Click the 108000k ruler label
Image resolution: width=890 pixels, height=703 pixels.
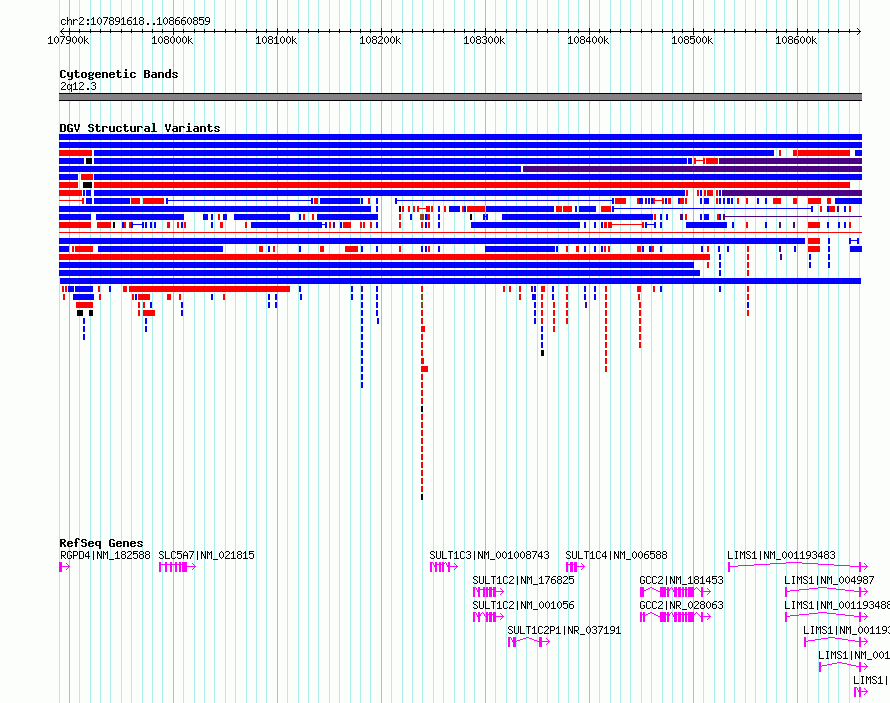(x=172, y=40)
